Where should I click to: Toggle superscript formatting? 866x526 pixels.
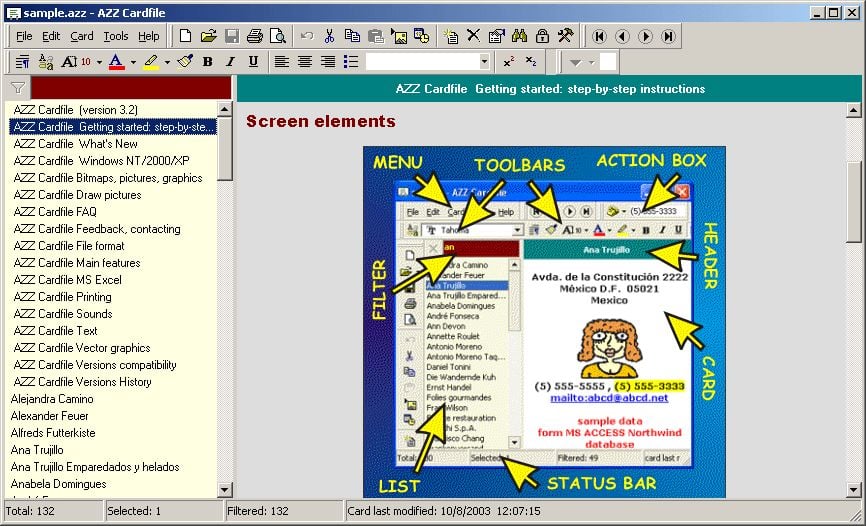tap(509, 61)
